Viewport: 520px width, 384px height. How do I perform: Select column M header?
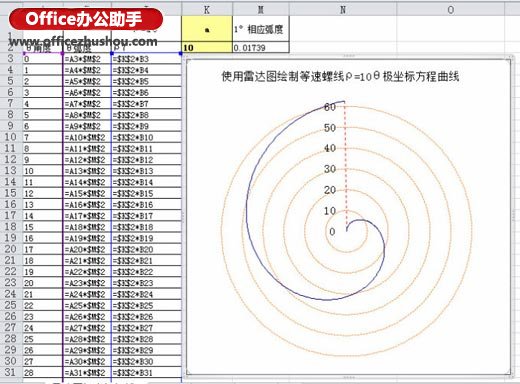(x=261, y=10)
